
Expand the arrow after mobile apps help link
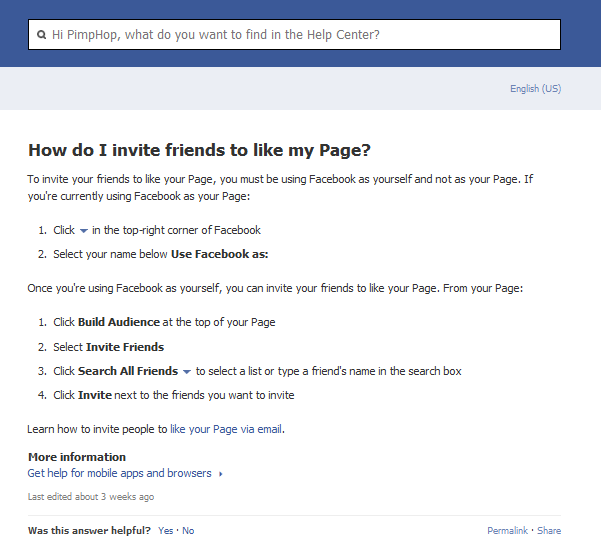pos(221,474)
